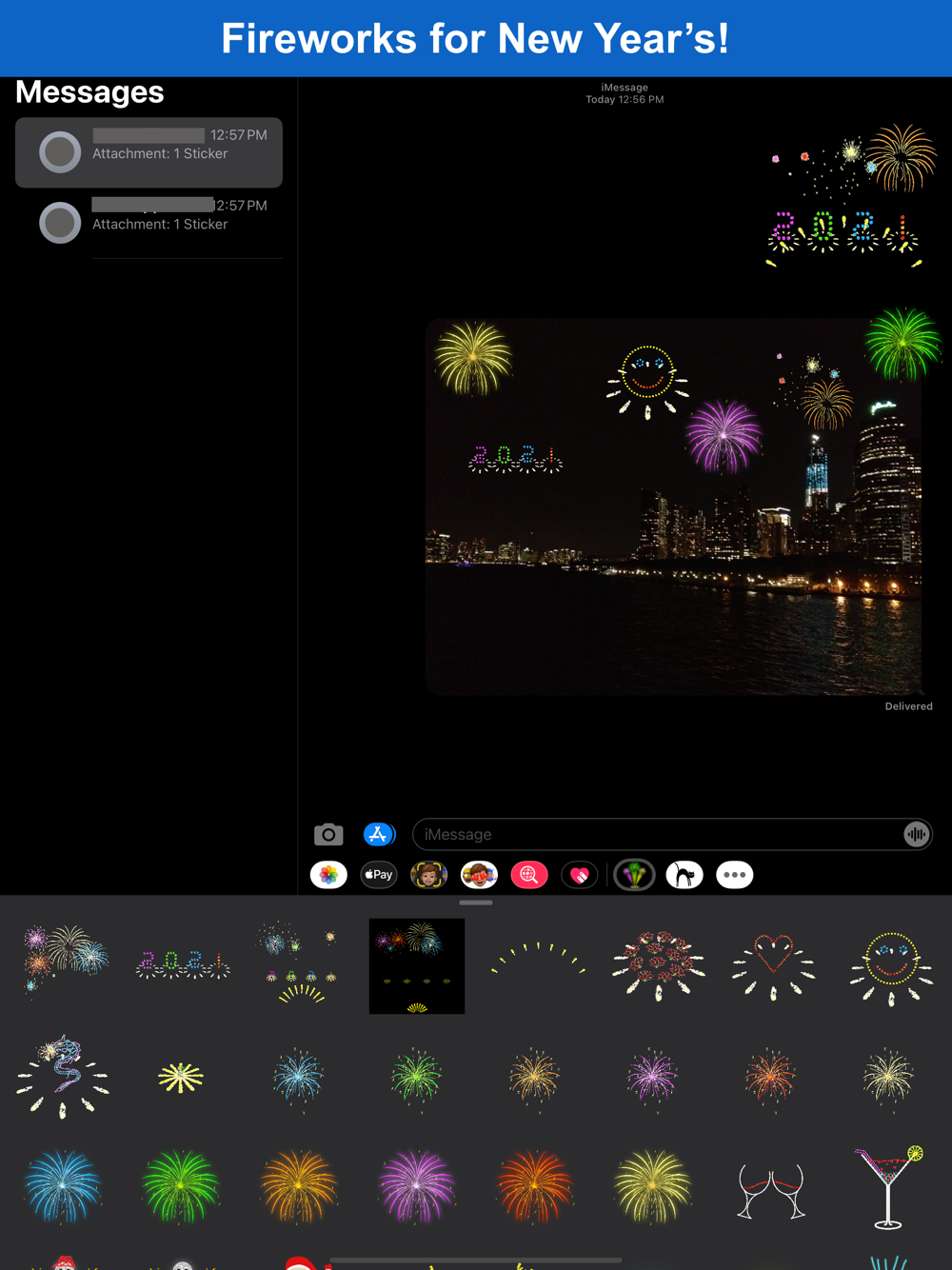Open the More apps ellipsis button
This screenshot has height=1270, width=952.
pyautogui.click(x=734, y=875)
